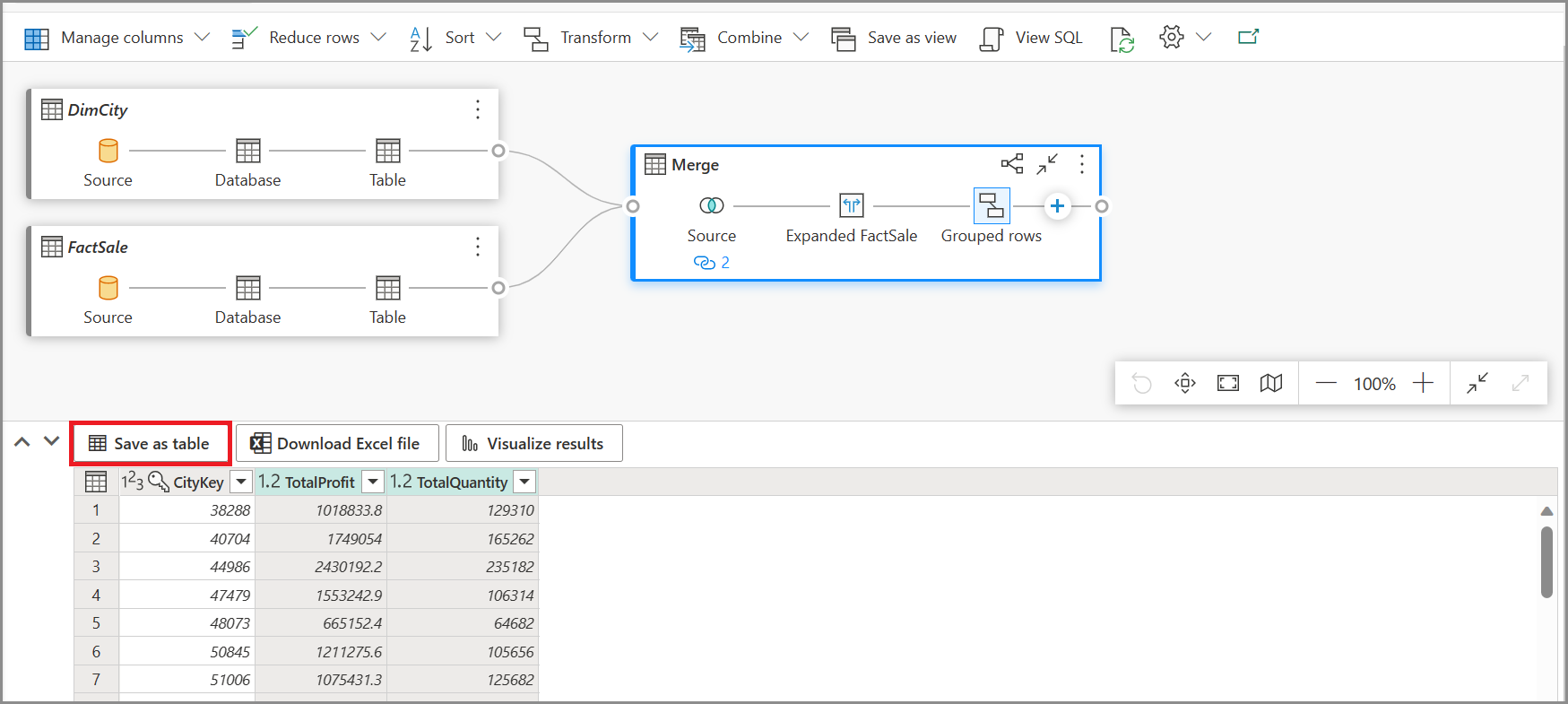
Task: Click the Merge query share icon
Action: [1012, 164]
